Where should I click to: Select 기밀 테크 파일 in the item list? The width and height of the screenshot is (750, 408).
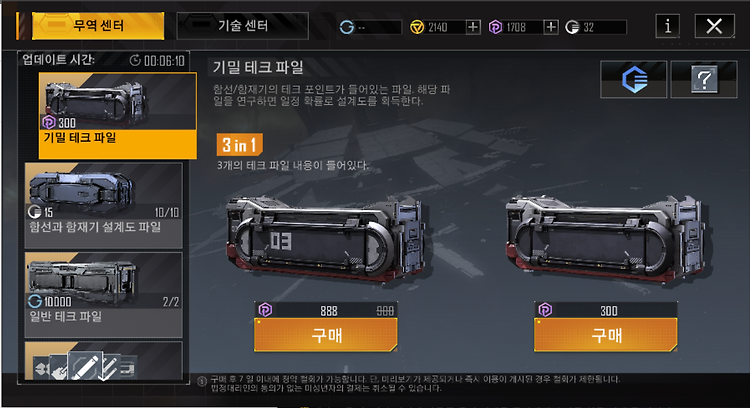118,116
